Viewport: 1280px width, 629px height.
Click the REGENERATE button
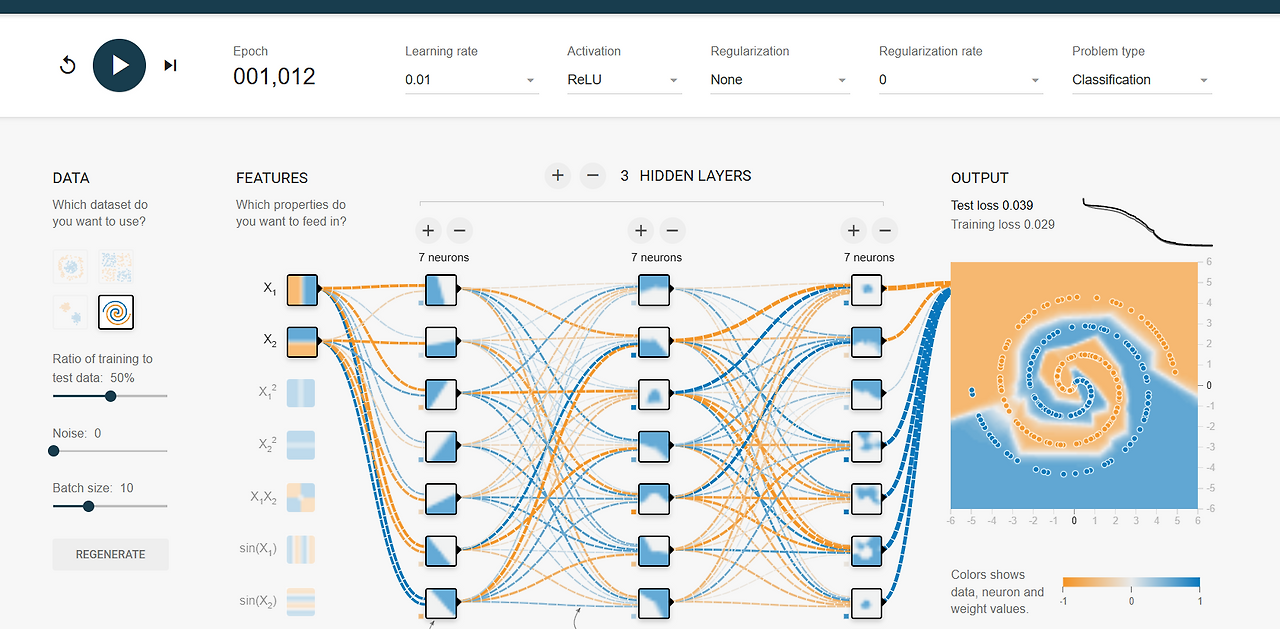pos(110,554)
